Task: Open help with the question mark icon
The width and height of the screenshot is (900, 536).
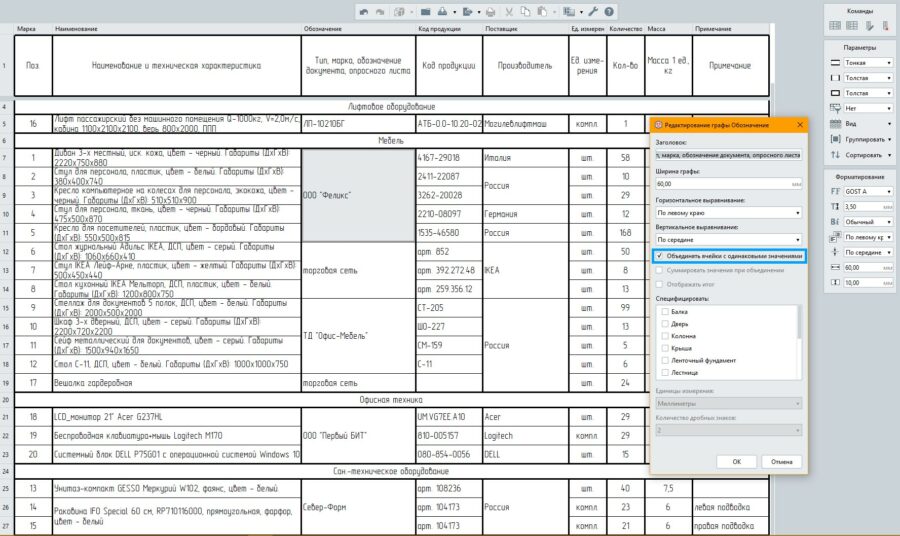Action: [x=609, y=11]
